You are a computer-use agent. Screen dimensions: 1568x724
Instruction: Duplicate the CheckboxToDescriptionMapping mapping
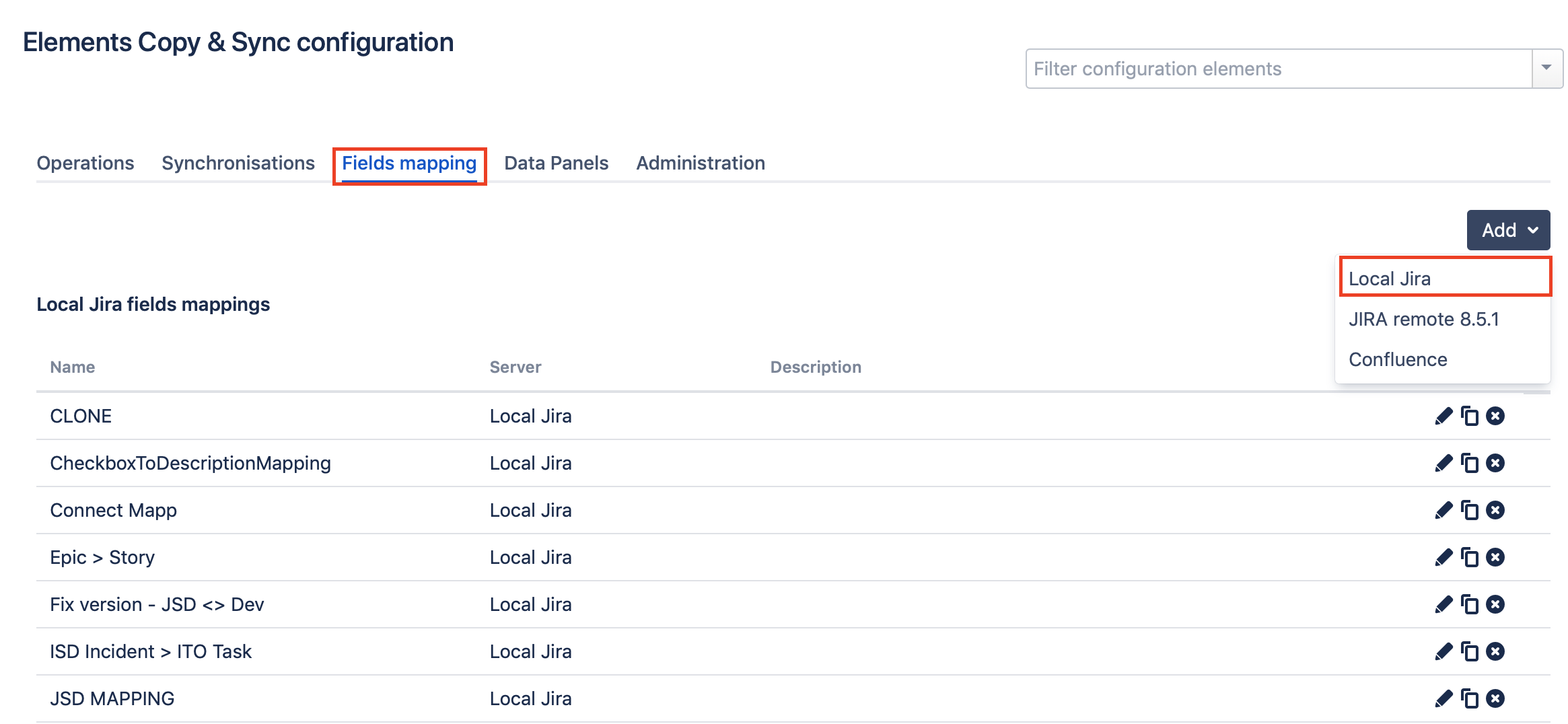pyautogui.click(x=1470, y=464)
